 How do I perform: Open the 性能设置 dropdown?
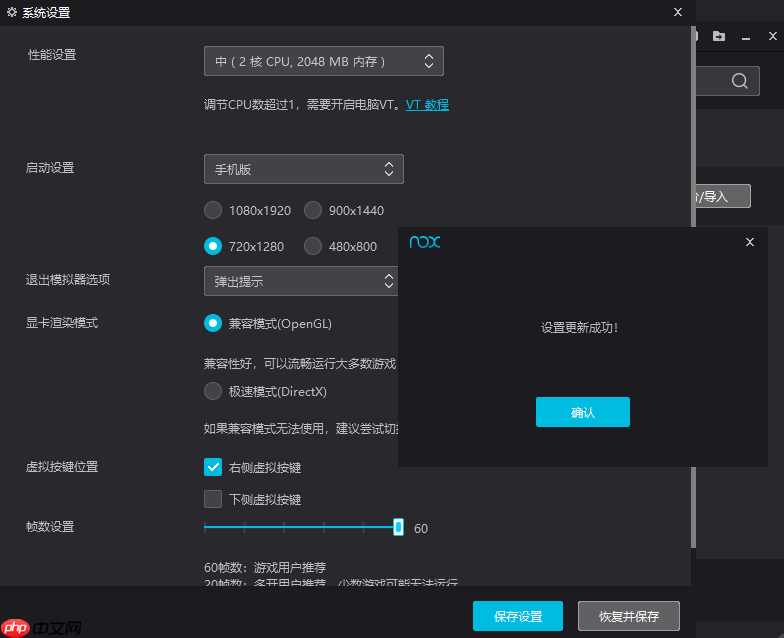pyautogui.click(x=323, y=61)
